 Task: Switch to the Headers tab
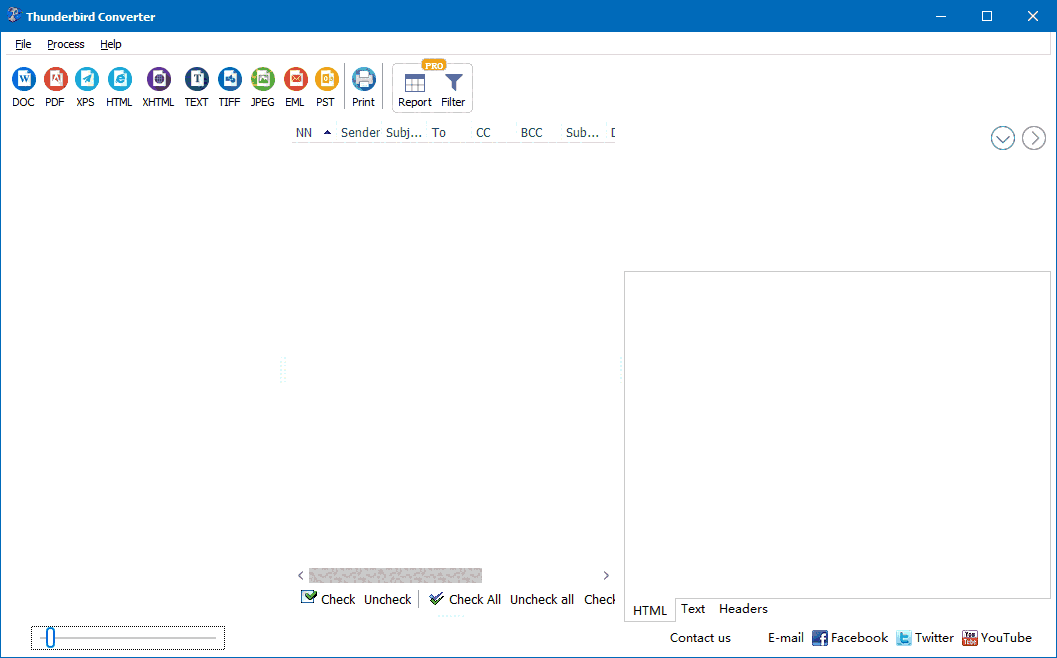tap(743, 609)
